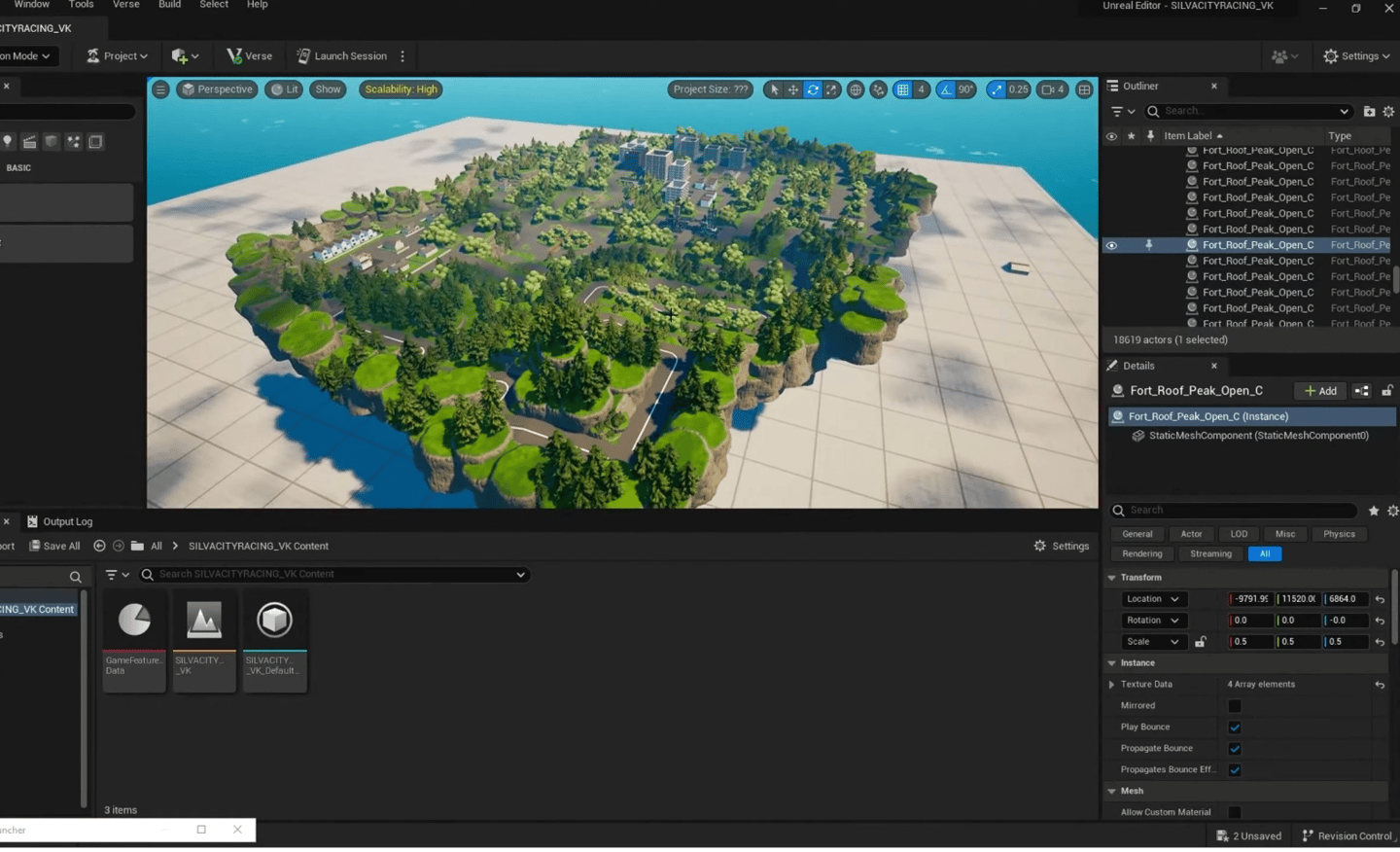Screen dimensions: 1400x852
Task: Open the Rotation type dropdown
Action: [1153, 621]
